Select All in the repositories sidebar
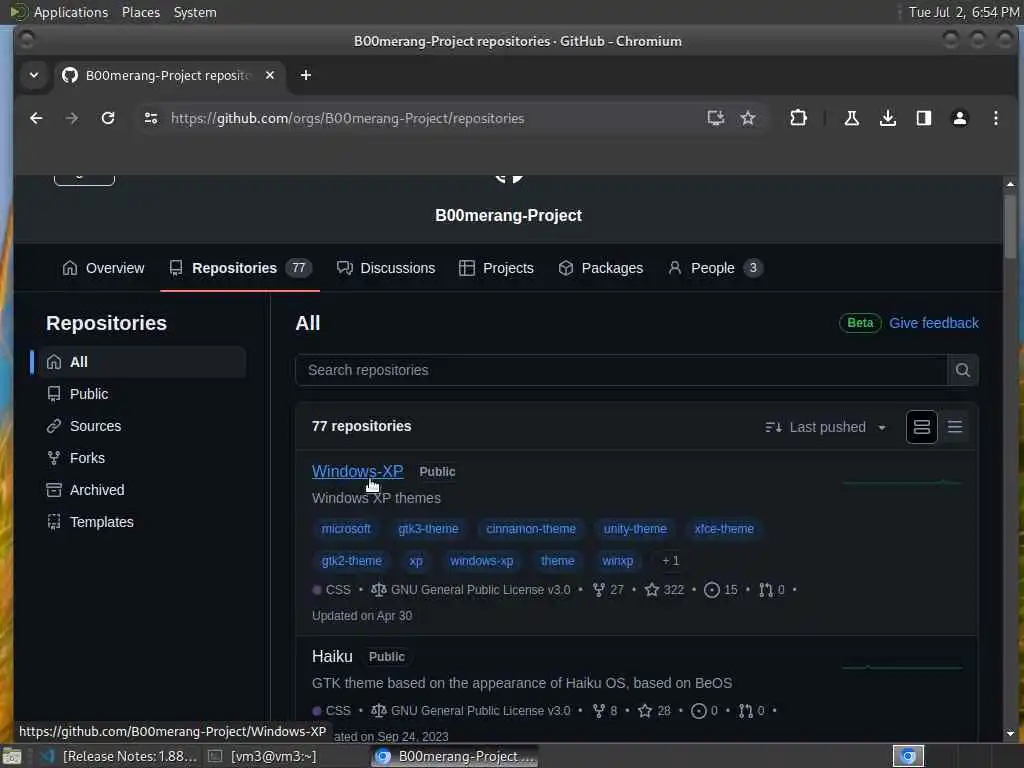1024x768 pixels. click(142, 362)
